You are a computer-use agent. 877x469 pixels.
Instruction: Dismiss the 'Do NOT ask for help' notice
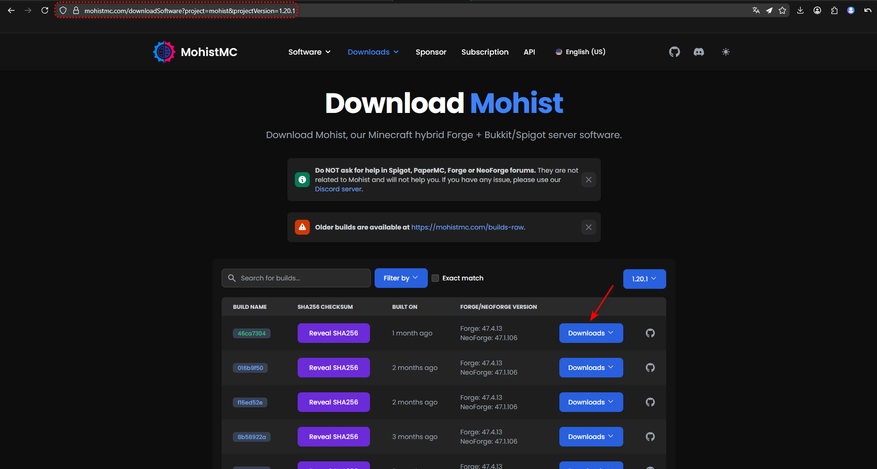coord(588,179)
